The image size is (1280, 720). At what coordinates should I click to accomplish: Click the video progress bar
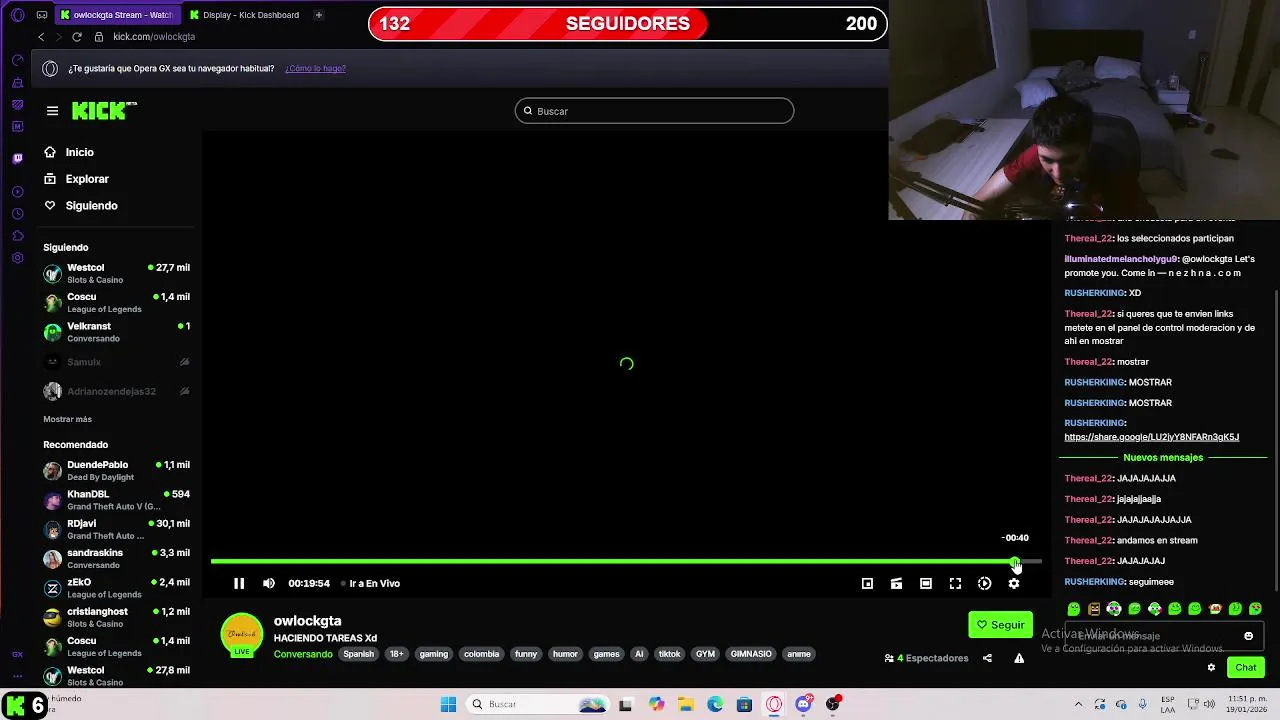click(626, 562)
